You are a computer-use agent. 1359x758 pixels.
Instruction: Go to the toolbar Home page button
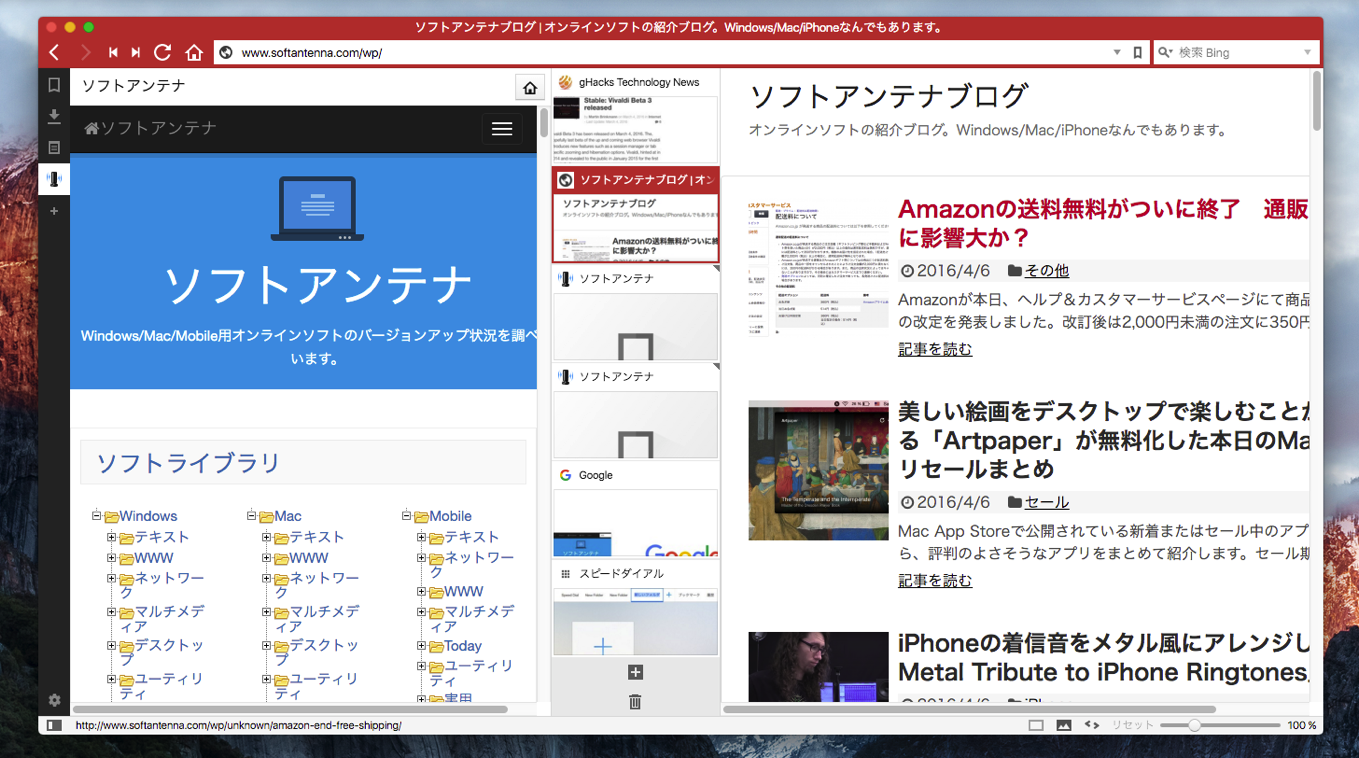[x=194, y=52]
